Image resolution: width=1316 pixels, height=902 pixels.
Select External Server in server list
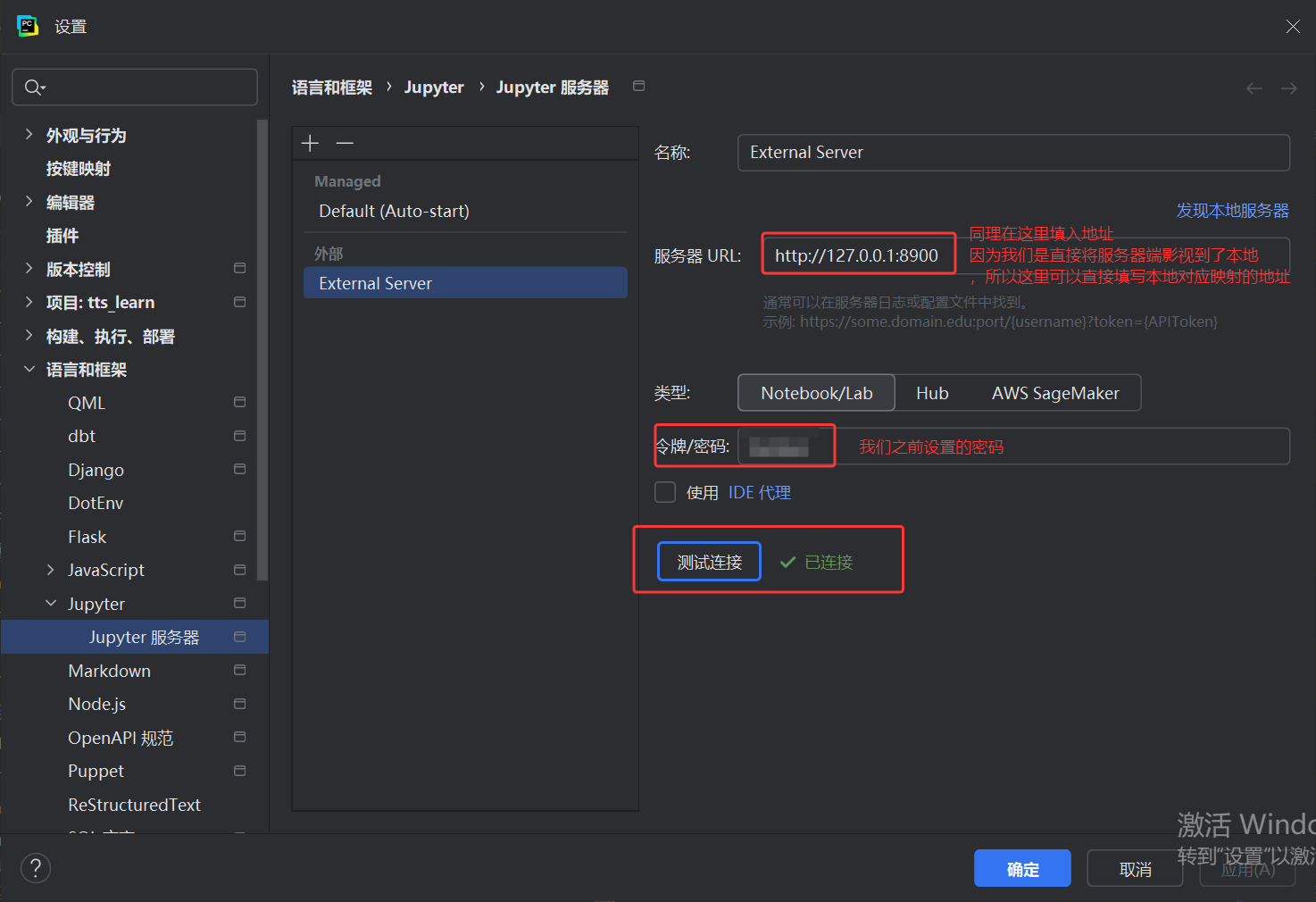coord(465,283)
